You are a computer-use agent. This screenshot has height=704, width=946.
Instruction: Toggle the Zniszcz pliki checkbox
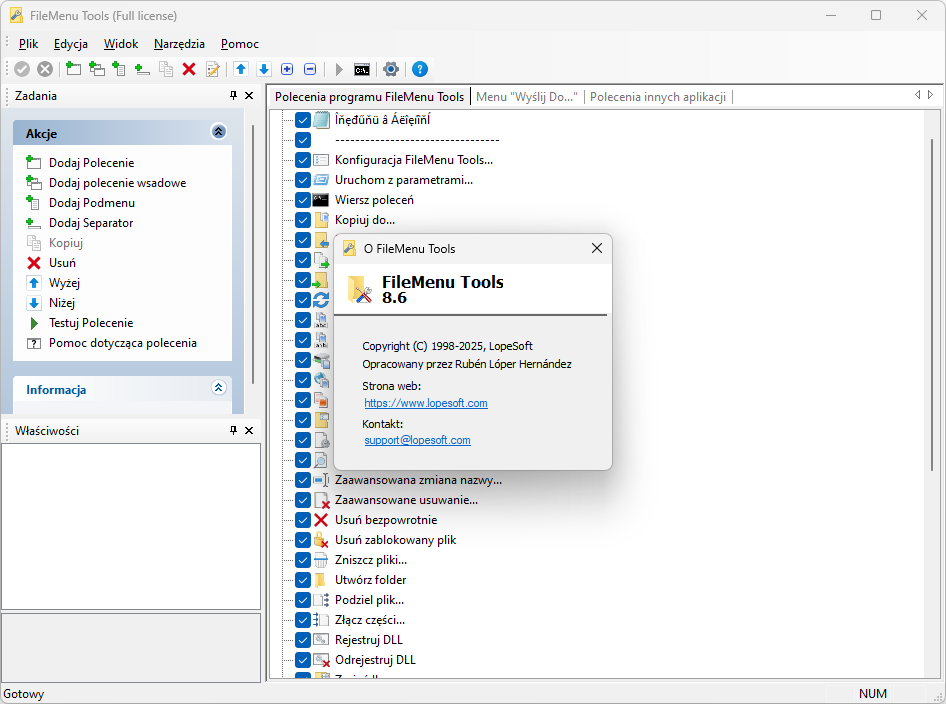pos(303,560)
